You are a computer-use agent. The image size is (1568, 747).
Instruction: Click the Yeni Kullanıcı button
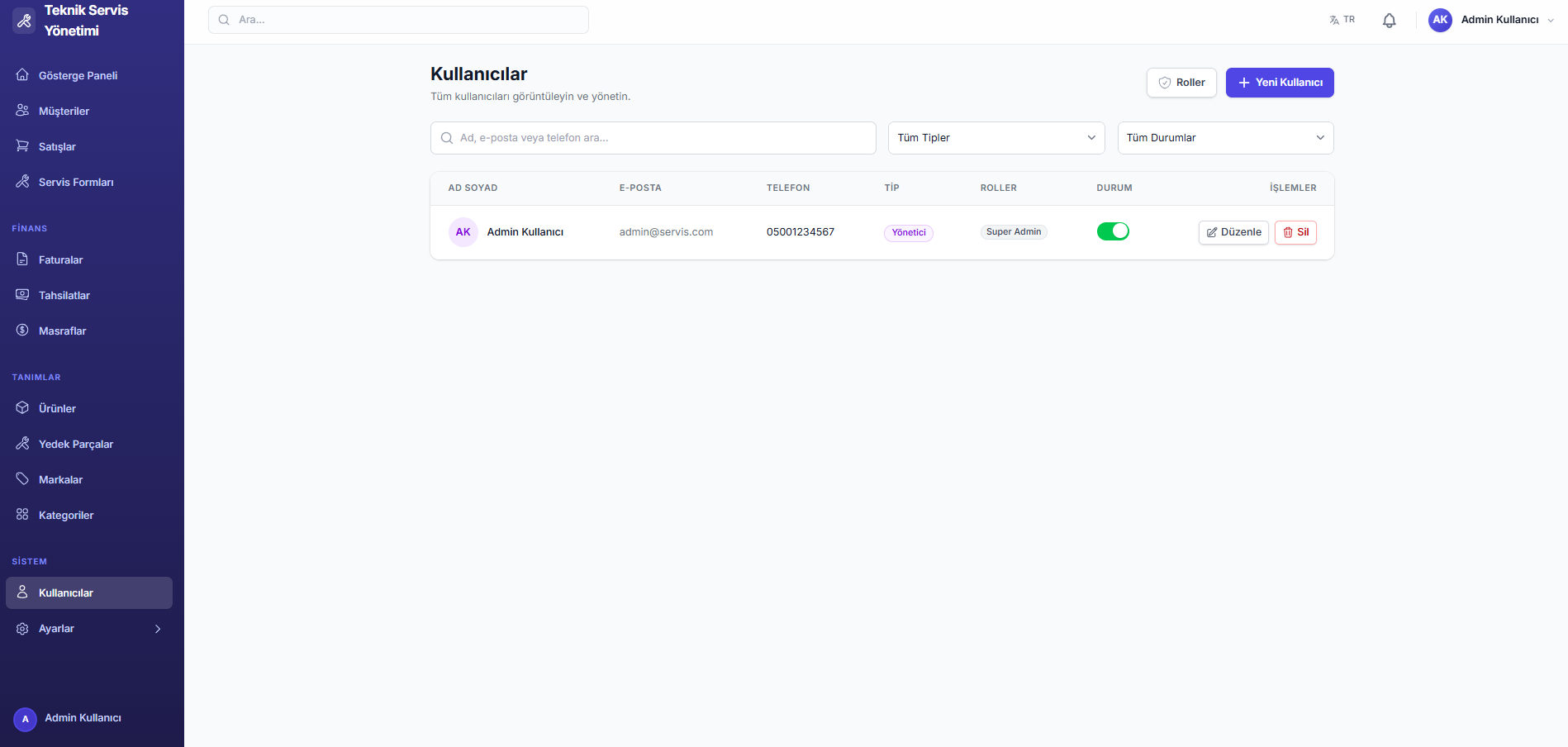pos(1279,83)
